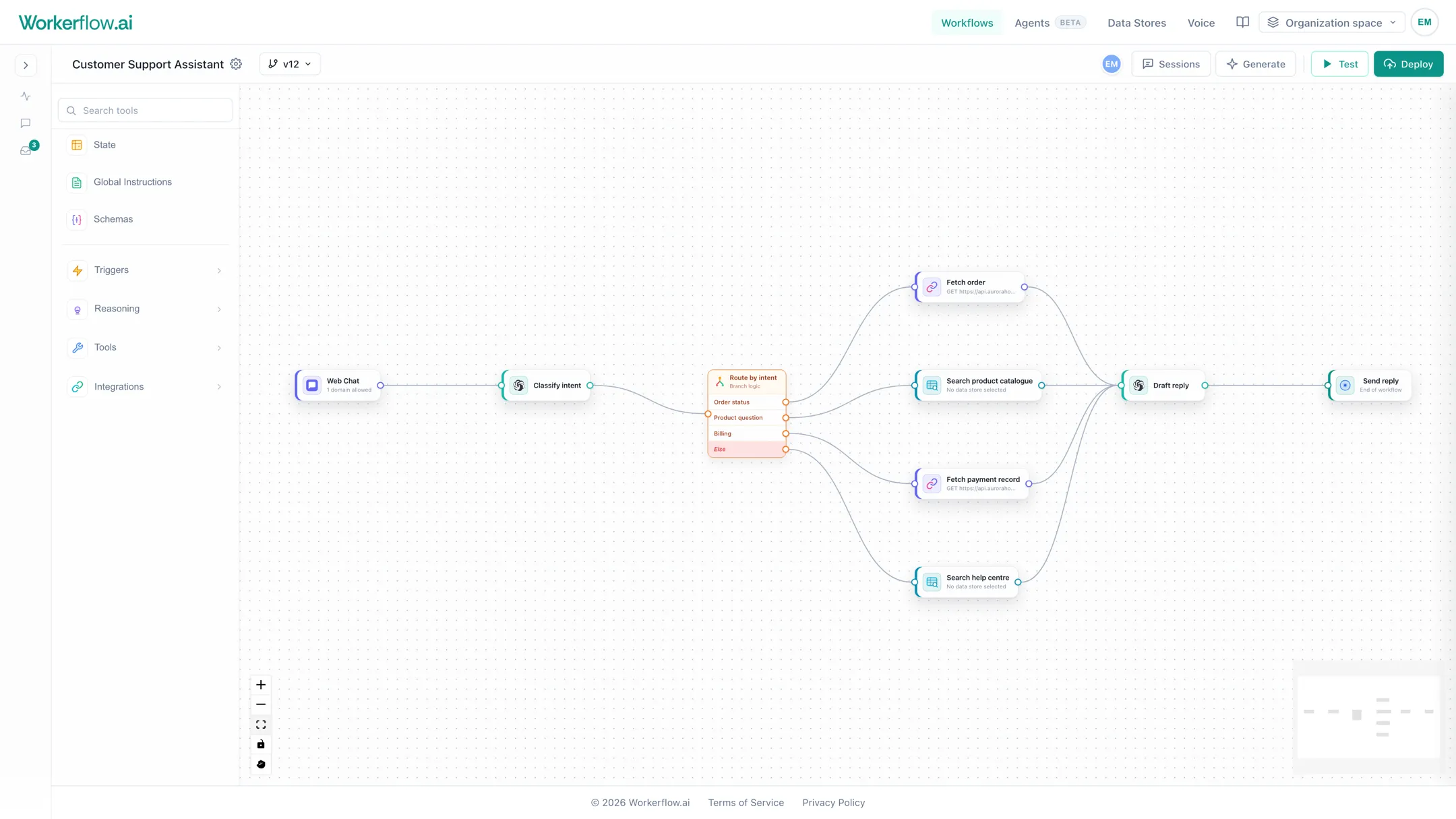Screen dimensions: 1456x819
Task: Click the canvas minimap
Action: click(1368, 717)
